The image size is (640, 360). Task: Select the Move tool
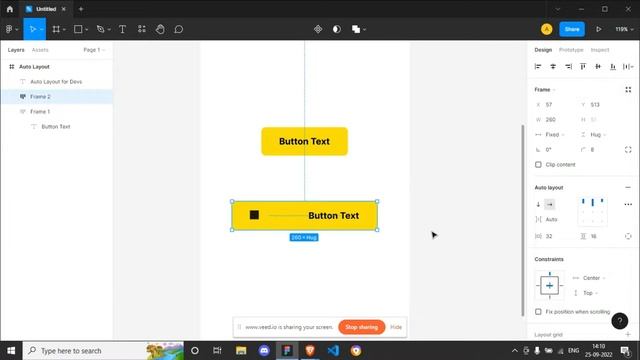pyautogui.click(x=32, y=29)
